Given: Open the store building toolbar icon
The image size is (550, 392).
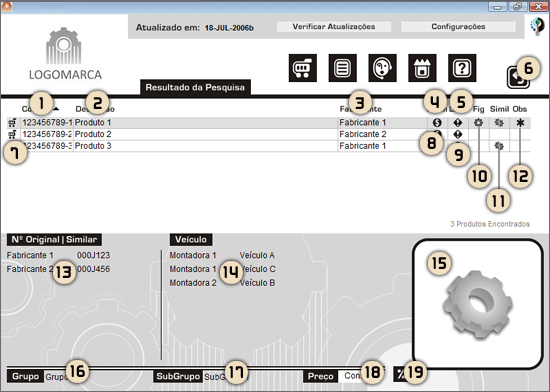Looking at the screenshot, I should pos(422,68).
